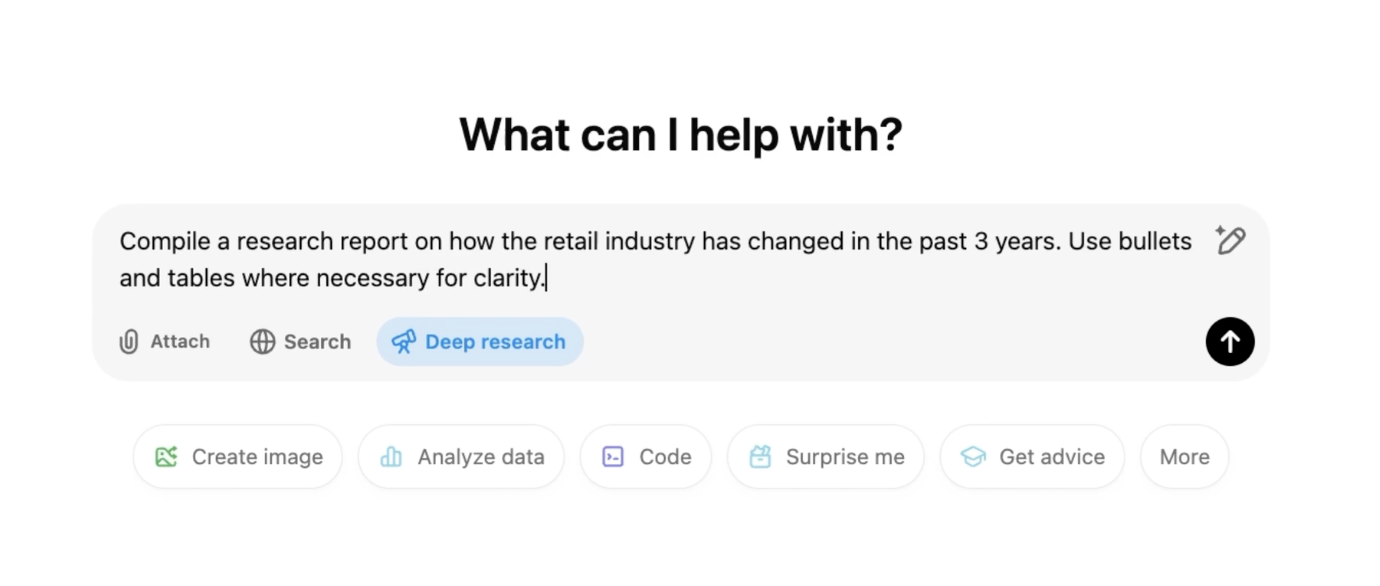The image size is (1380, 586).
Task: Click the Deep research telescope icon
Action: pyautogui.click(x=404, y=341)
